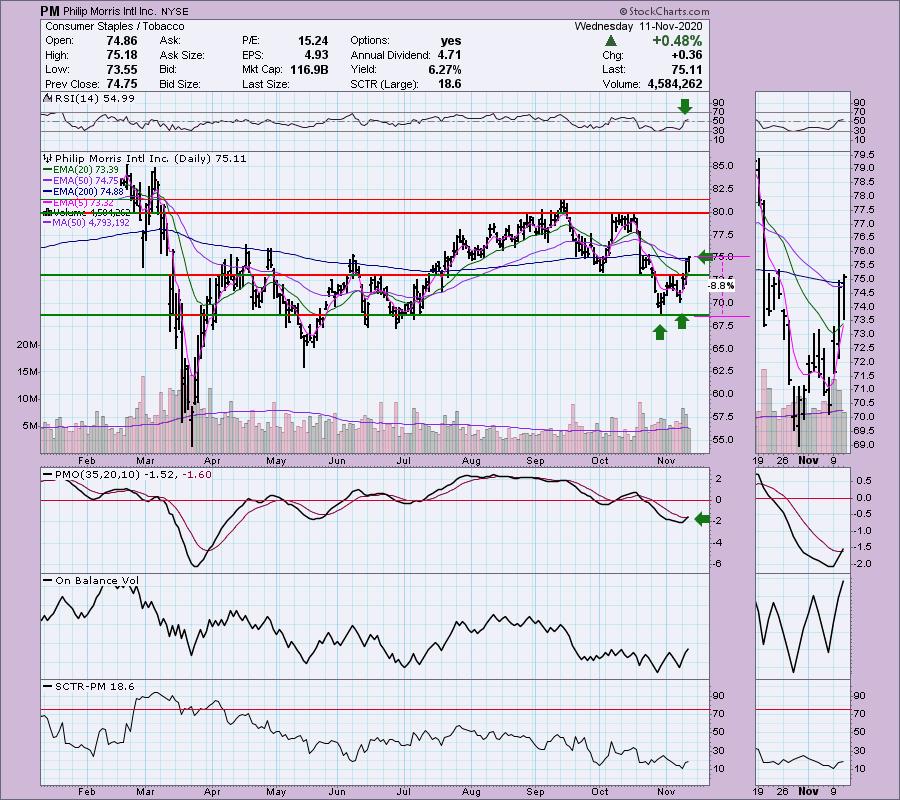Click the MA(50) 4,793,192 volume legend entry
The width and height of the screenshot is (900, 800).
click(x=87, y=223)
